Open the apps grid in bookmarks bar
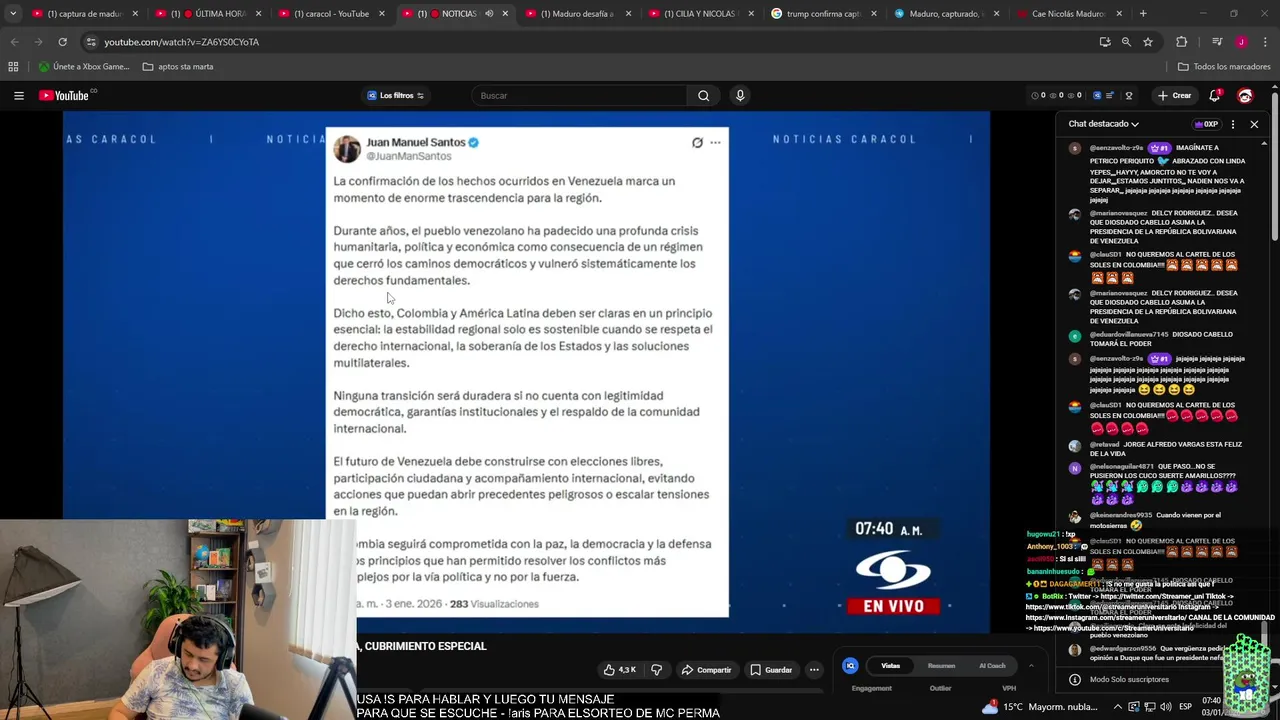The image size is (1280, 720). click(13, 67)
